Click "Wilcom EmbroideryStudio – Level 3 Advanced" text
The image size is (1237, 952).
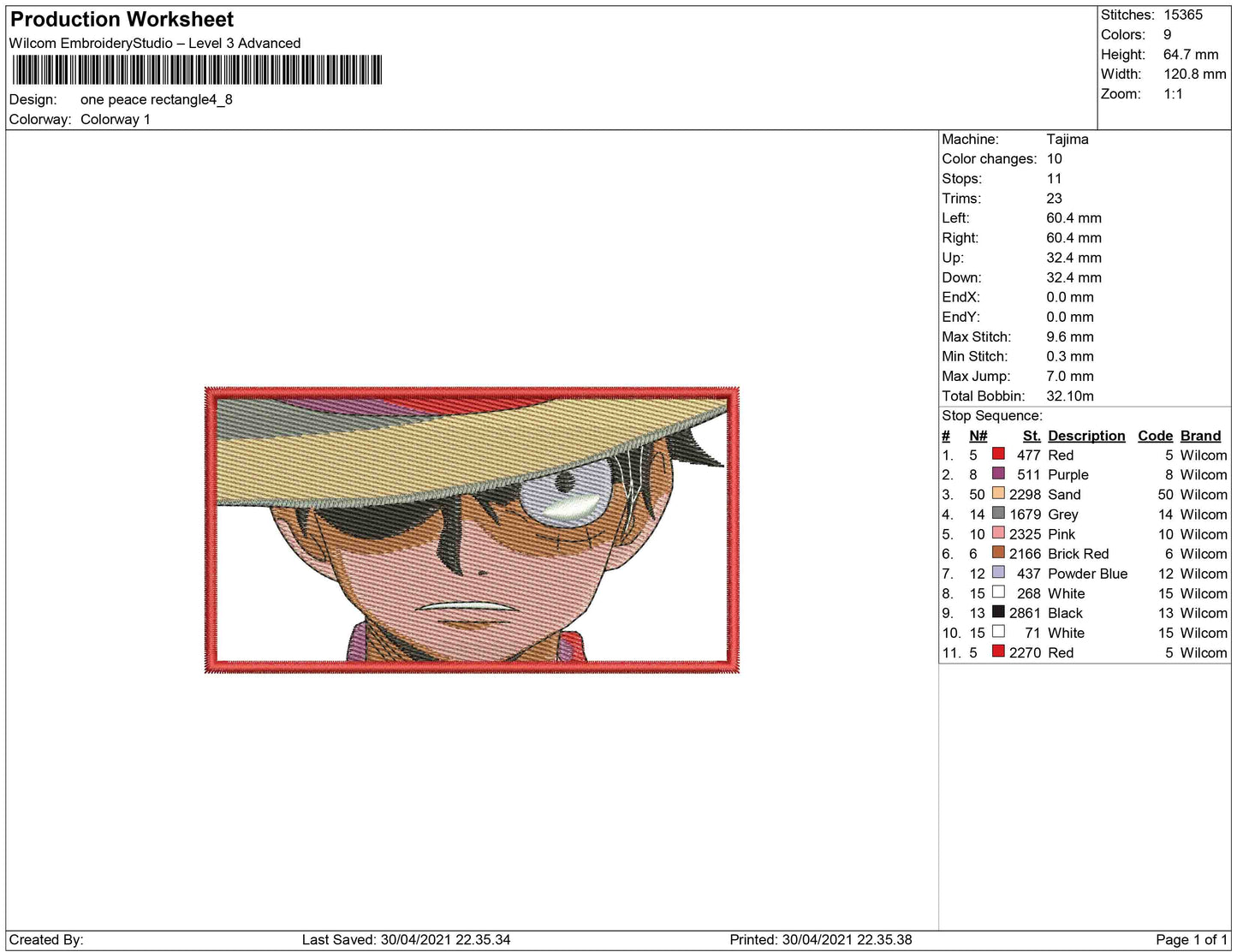[155, 43]
